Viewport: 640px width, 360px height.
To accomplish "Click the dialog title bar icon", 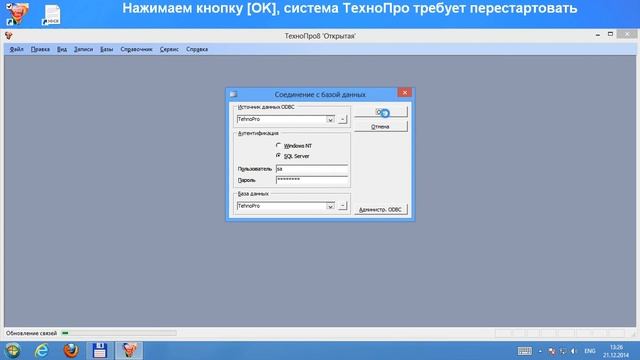I will (233, 94).
